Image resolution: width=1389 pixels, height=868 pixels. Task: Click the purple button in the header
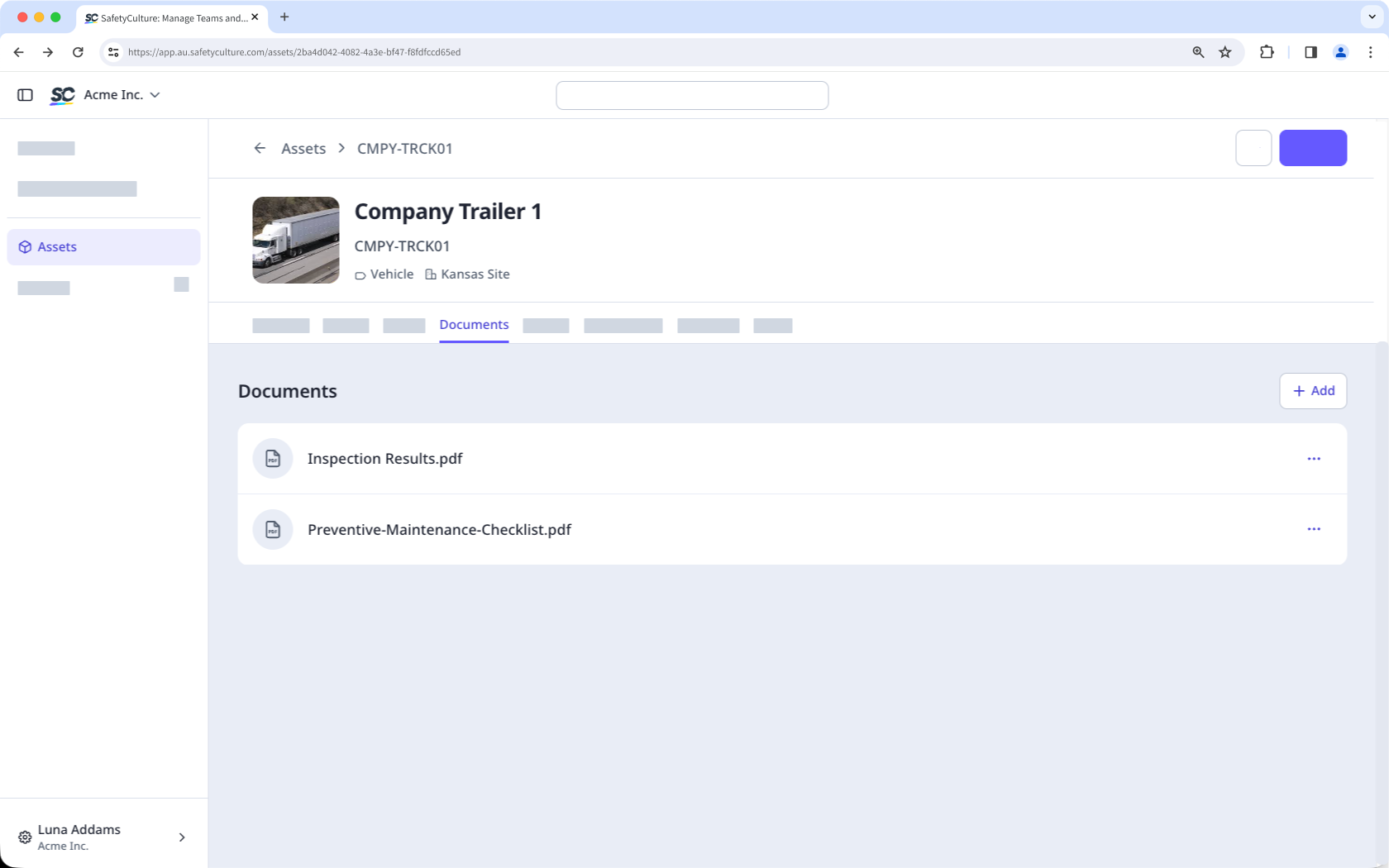pyautogui.click(x=1313, y=148)
